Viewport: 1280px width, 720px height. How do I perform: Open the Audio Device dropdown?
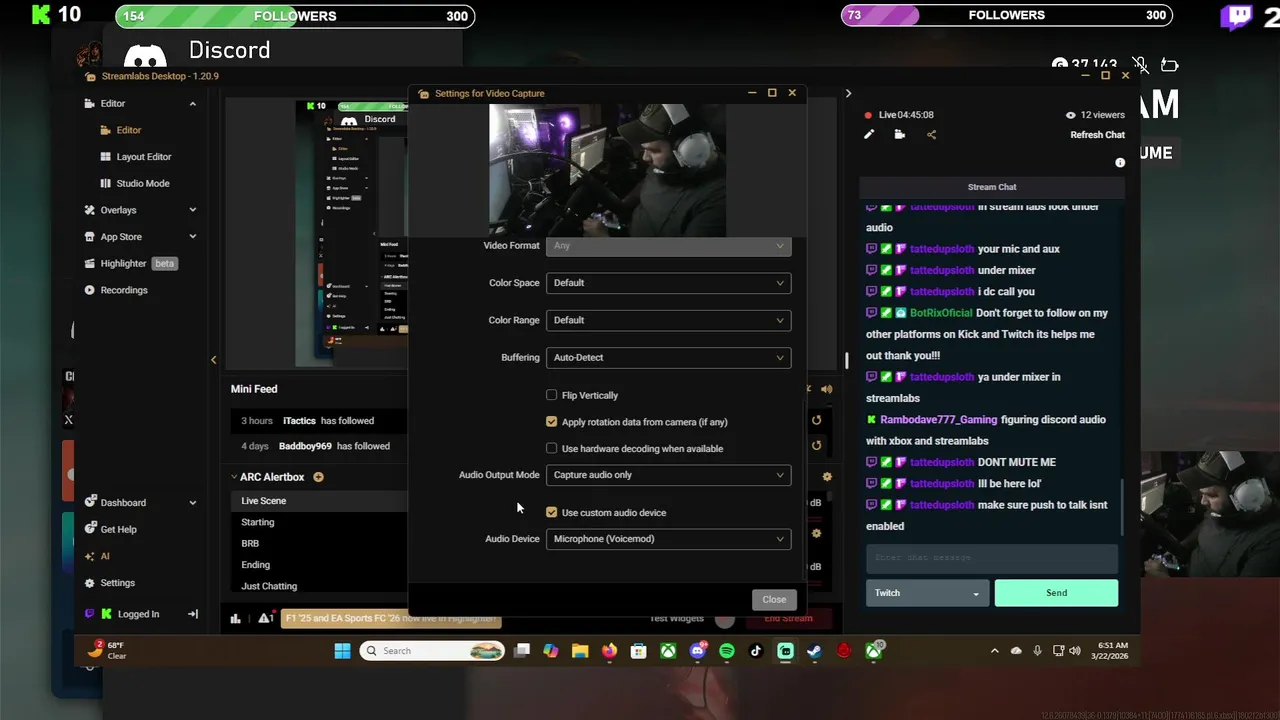click(668, 539)
